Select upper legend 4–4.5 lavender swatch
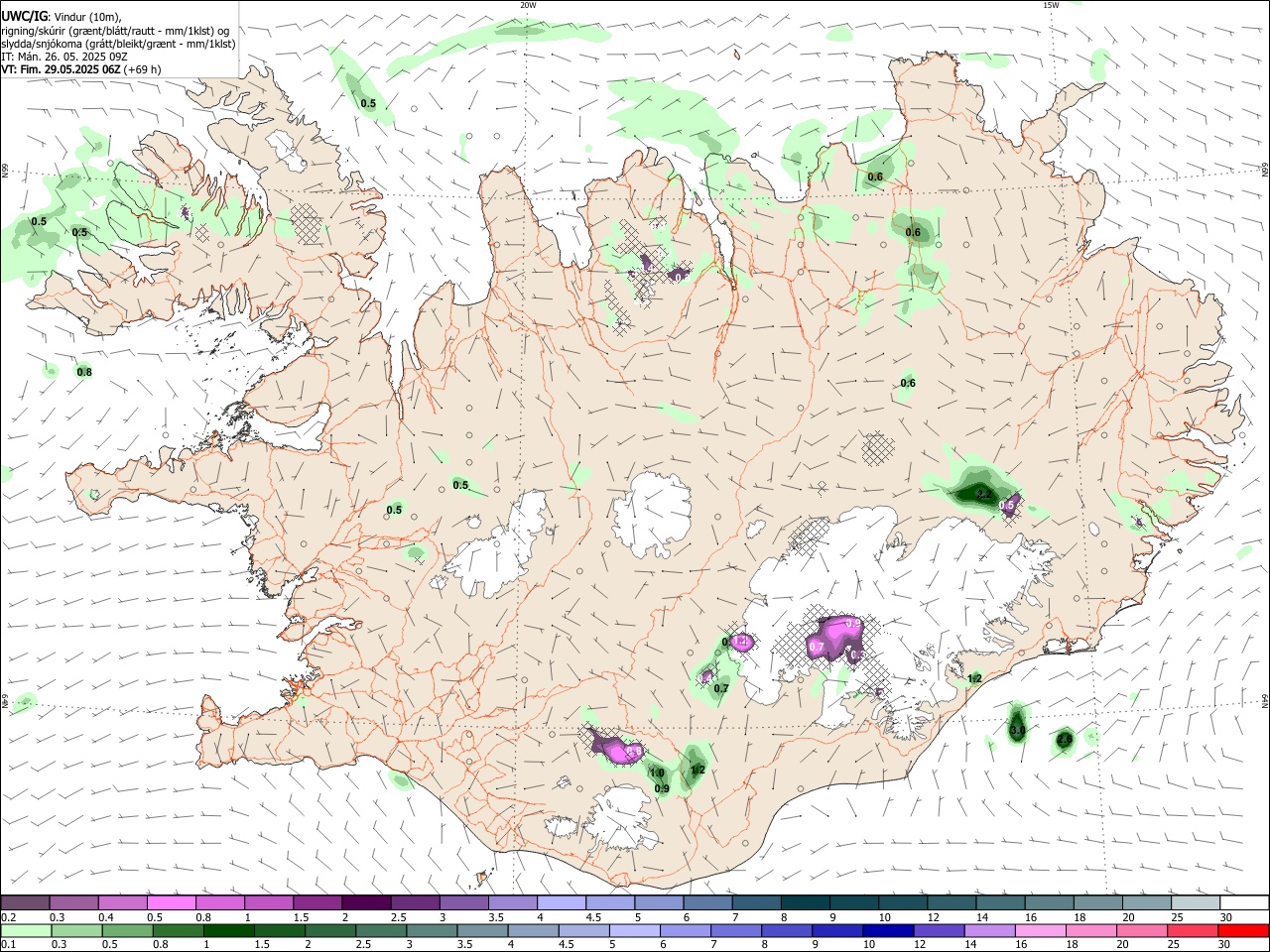This screenshot has width=1270, height=952. (x=562, y=902)
